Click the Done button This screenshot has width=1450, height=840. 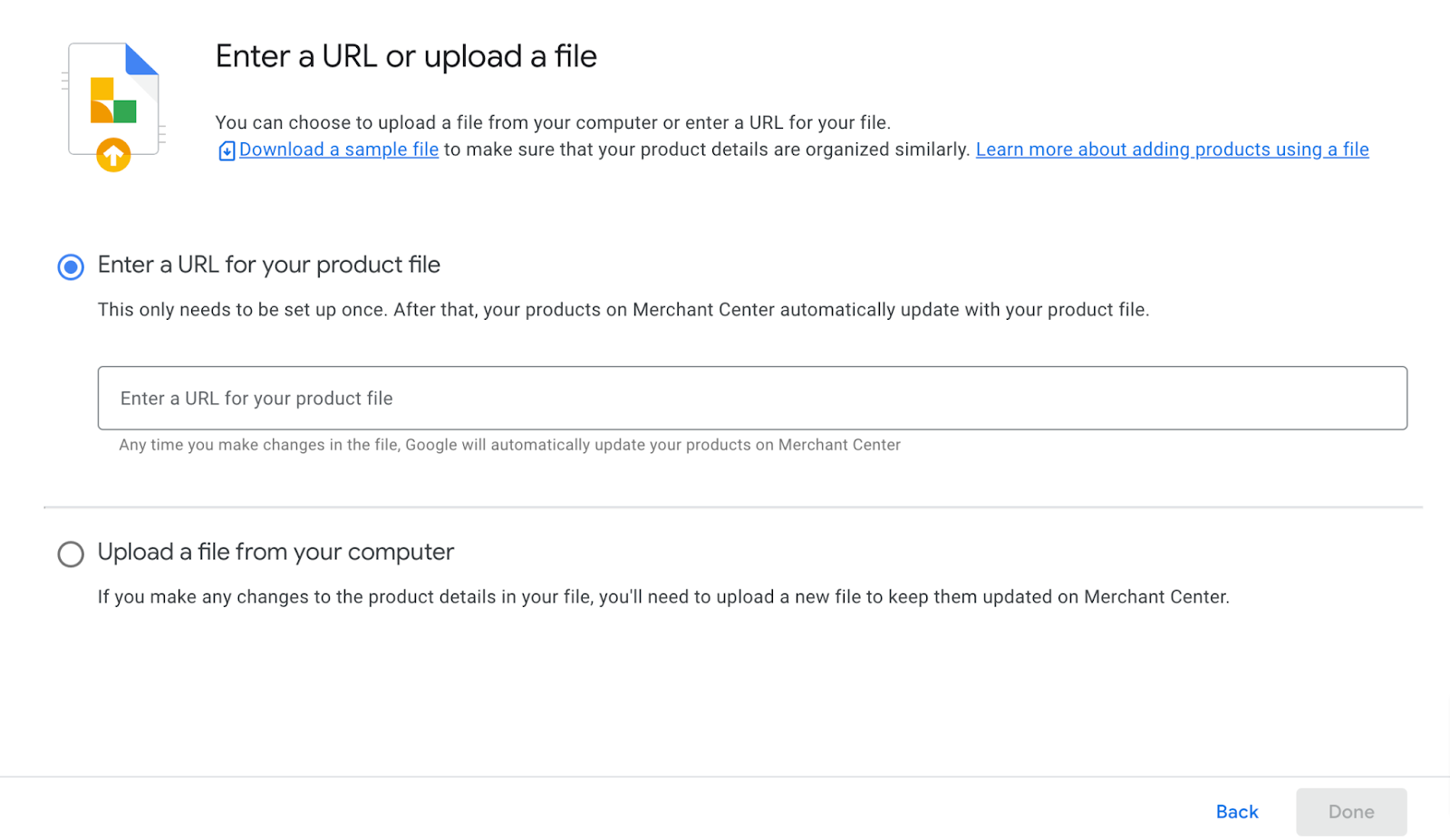[1350, 812]
